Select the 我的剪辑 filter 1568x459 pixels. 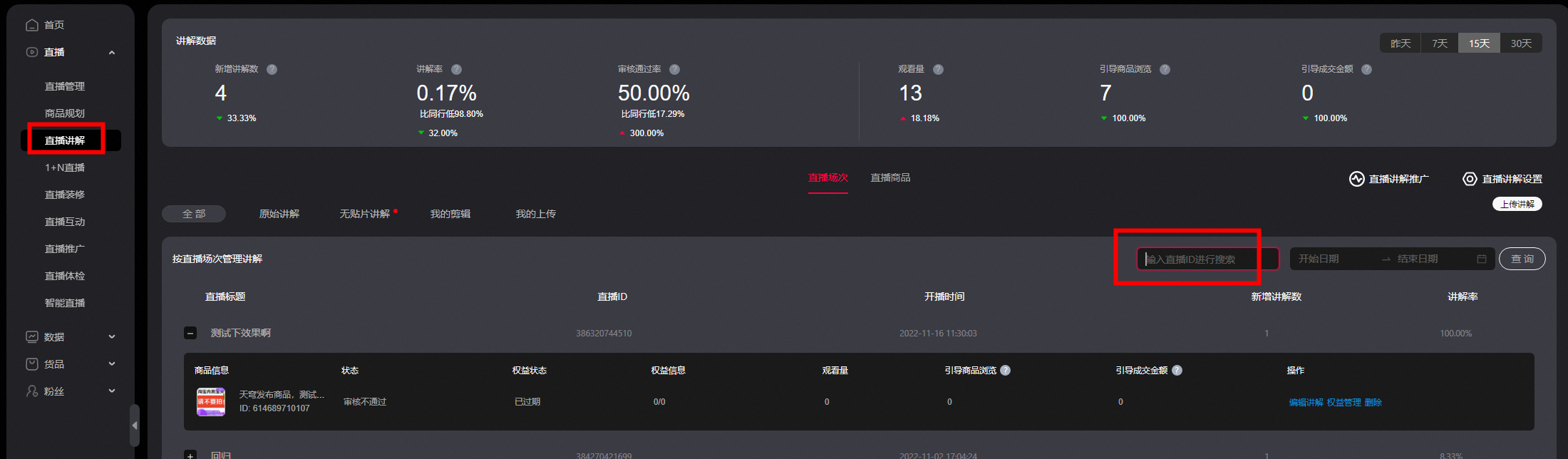450,214
